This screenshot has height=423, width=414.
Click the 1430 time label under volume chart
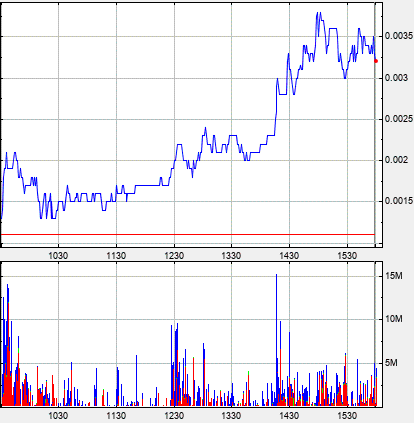tap(289, 416)
